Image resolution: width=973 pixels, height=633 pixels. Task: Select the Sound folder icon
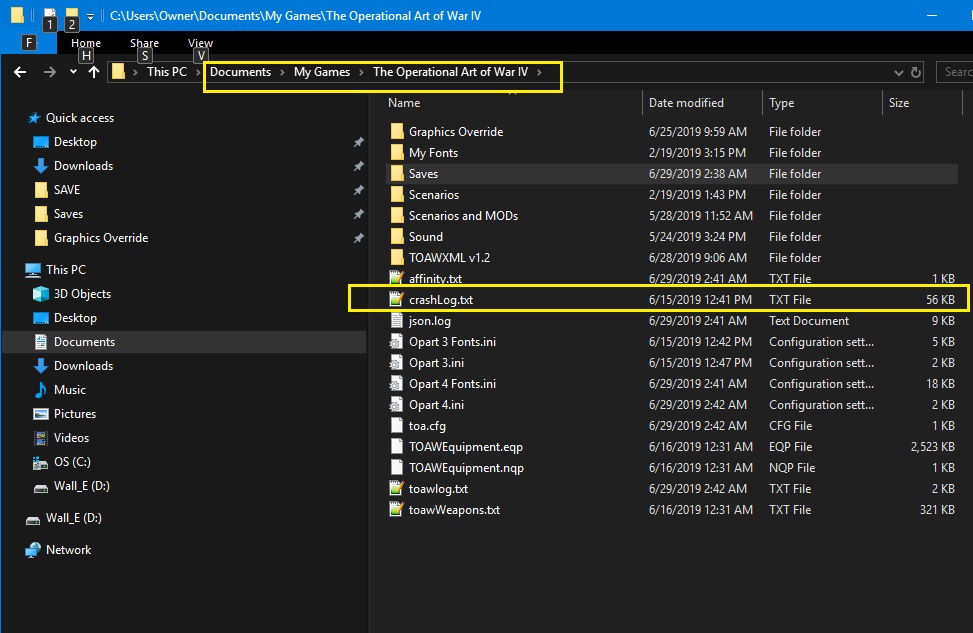(x=397, y=236)
